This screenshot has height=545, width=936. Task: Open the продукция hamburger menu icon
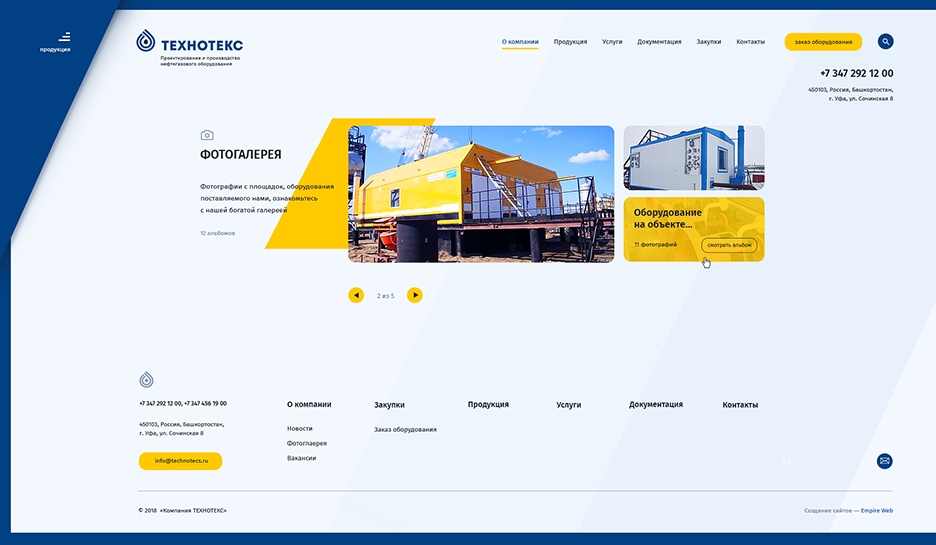point(64,37)
